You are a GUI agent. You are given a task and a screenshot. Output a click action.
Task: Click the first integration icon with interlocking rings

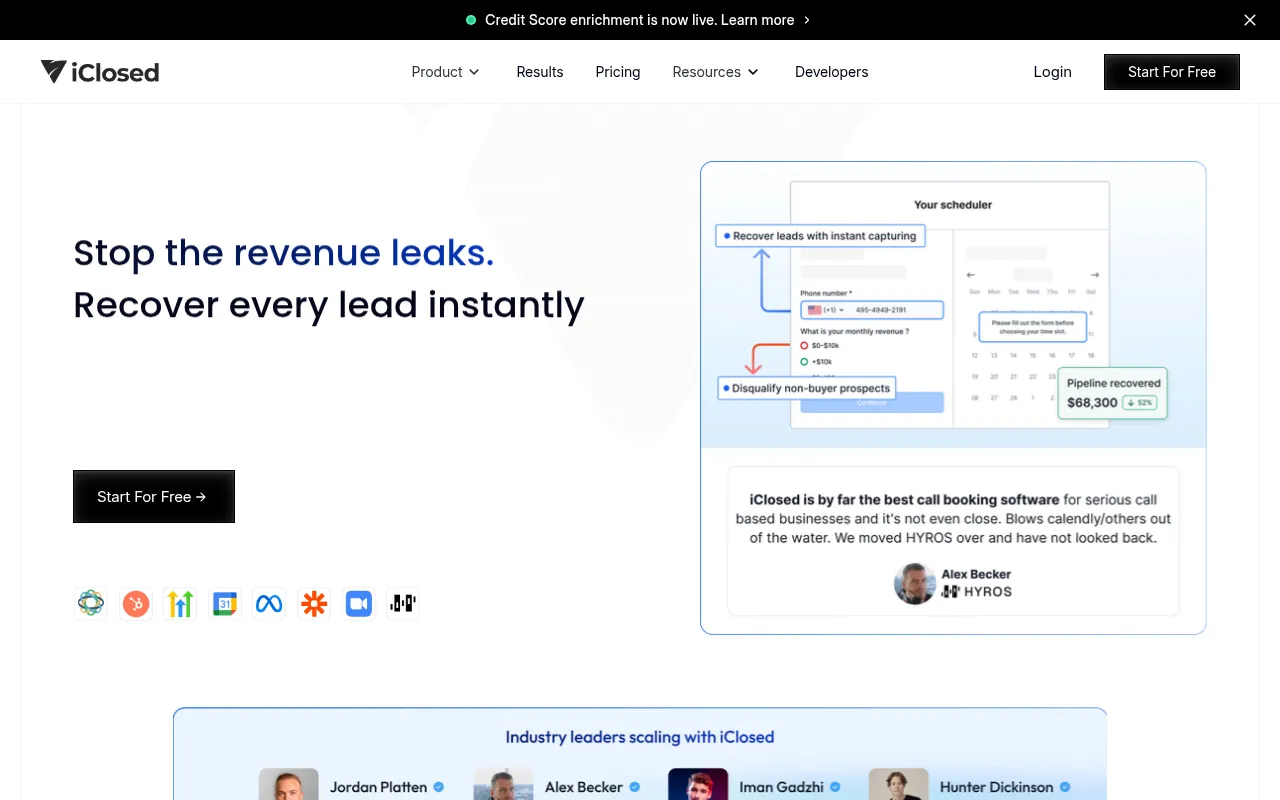pyautogui.click(x=91, y=603)
